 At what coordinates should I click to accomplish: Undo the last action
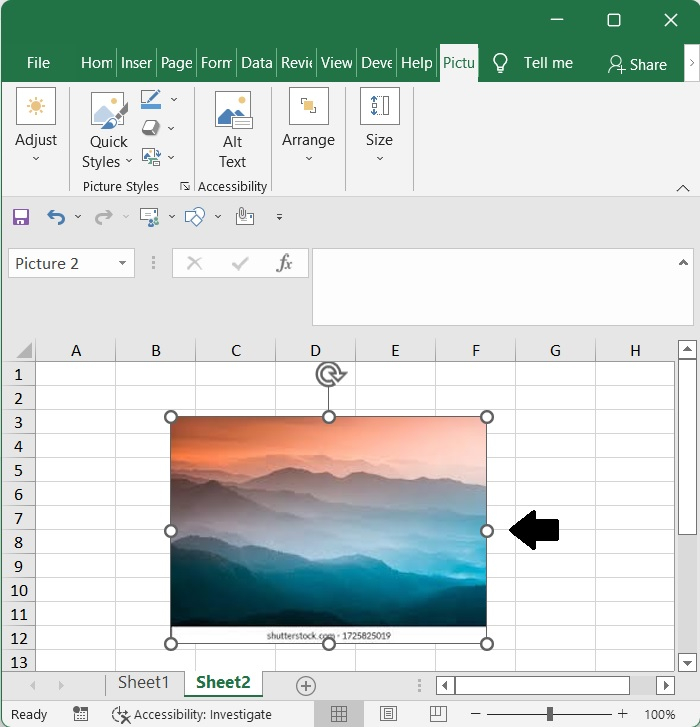(x=56, y=217)
